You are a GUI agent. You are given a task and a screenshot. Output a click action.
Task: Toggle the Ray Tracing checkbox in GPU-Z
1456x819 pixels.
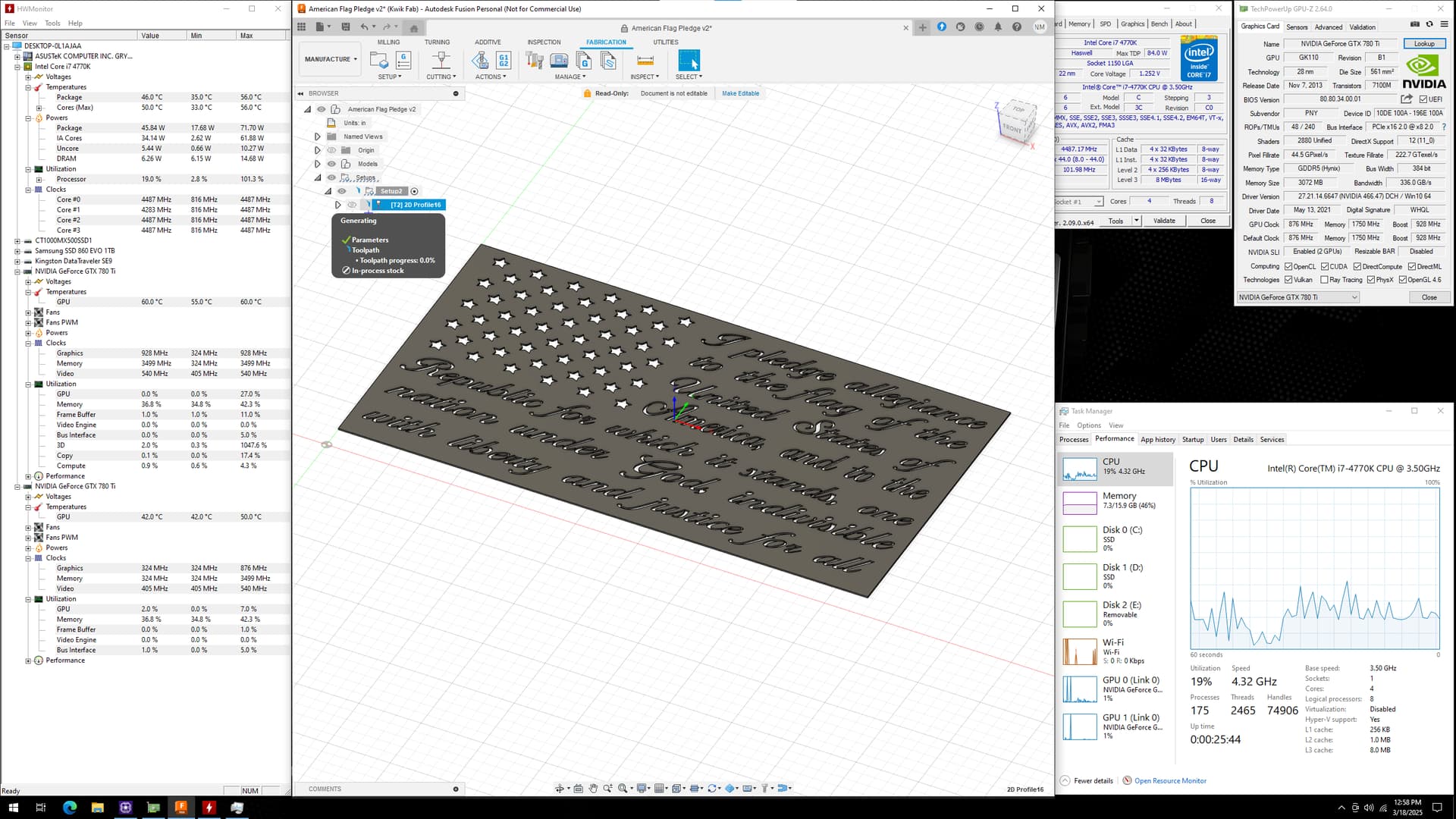pos(1325,280)
